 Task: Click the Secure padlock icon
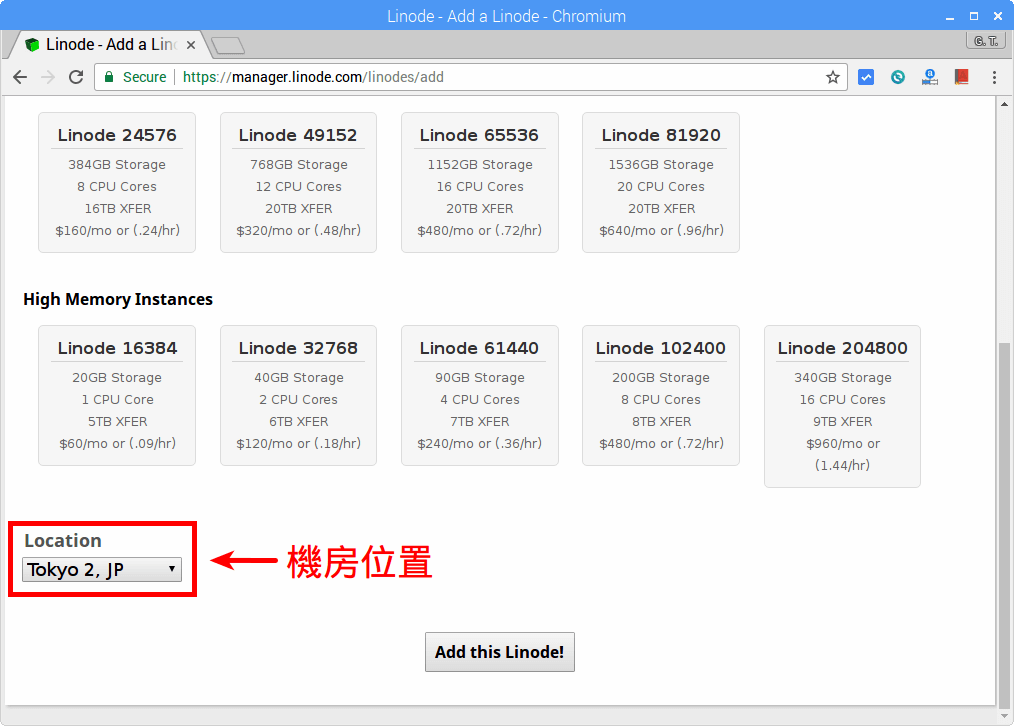[112, 76]
